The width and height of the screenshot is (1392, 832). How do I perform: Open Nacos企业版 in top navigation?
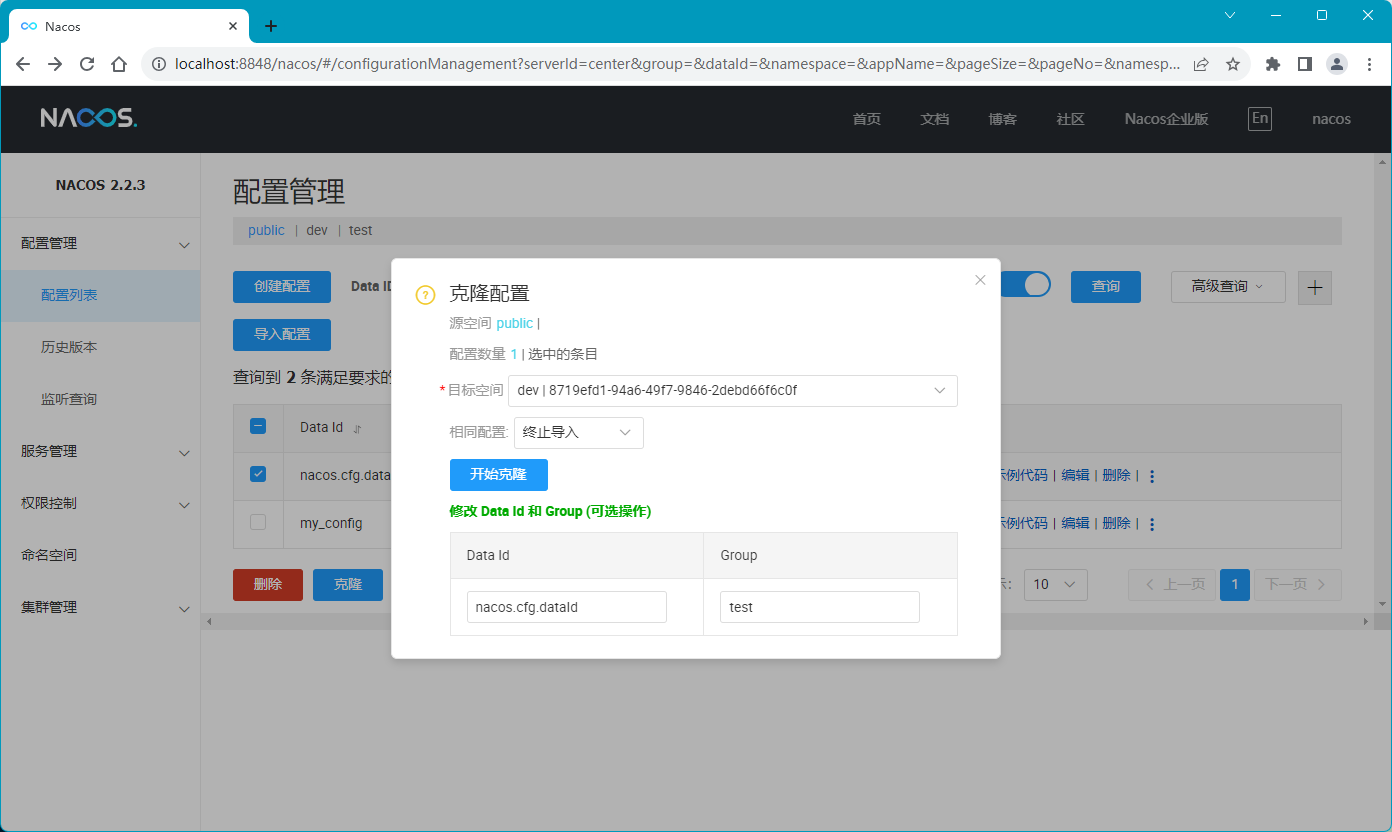coord(1166,119)
